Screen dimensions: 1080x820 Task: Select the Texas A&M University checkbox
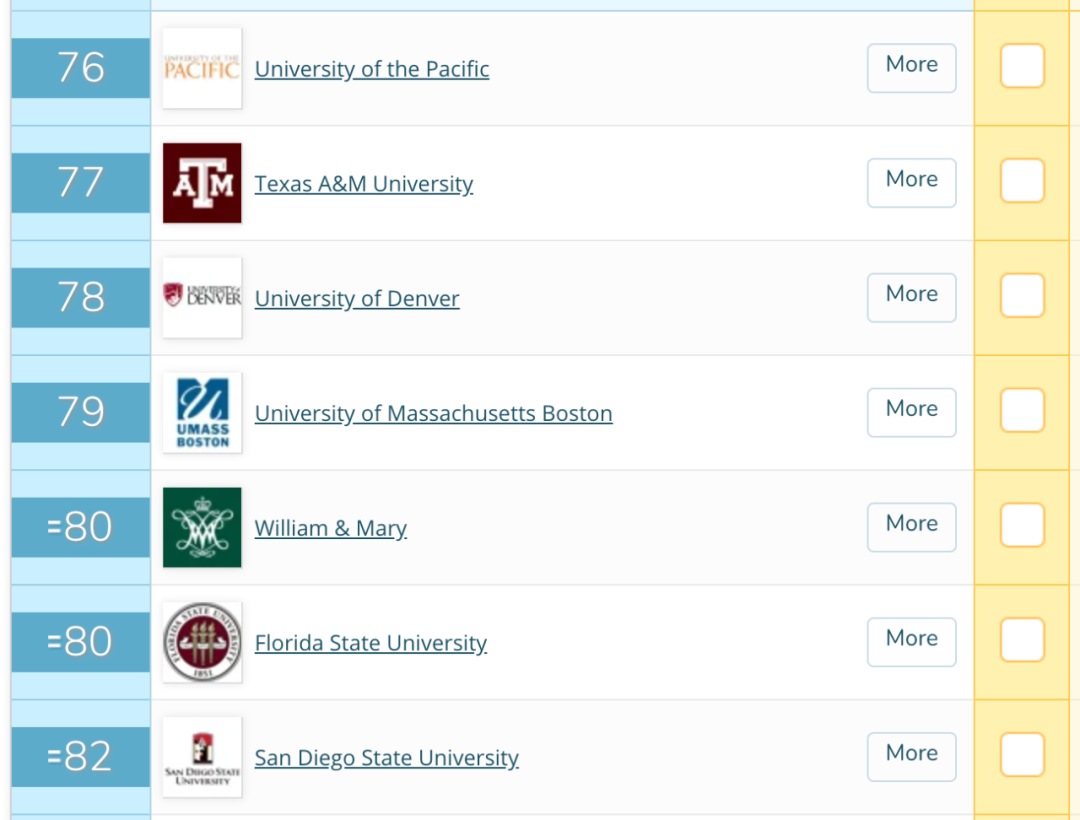click(x=1022, y=181)
